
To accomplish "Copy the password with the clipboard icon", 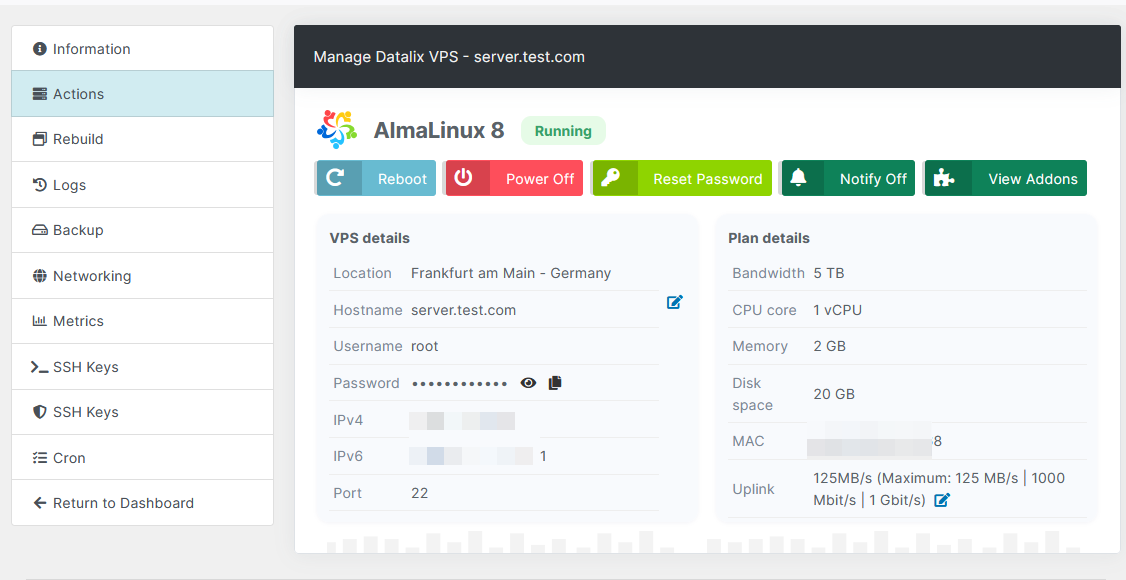I will 555,383.
